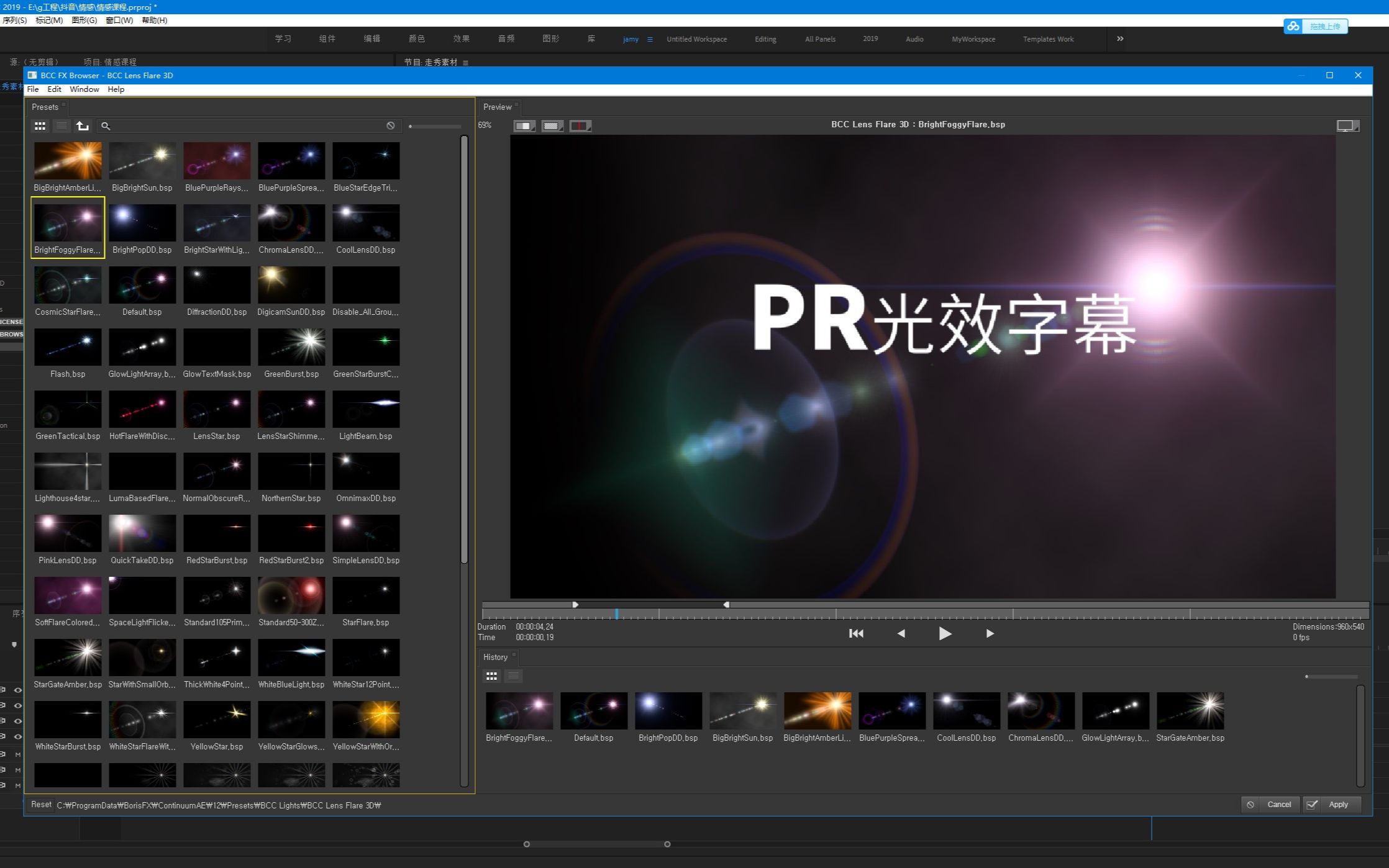
Task: Open the luminance preview mode icon
Action: pyautogui.click(x=524, y=125)
